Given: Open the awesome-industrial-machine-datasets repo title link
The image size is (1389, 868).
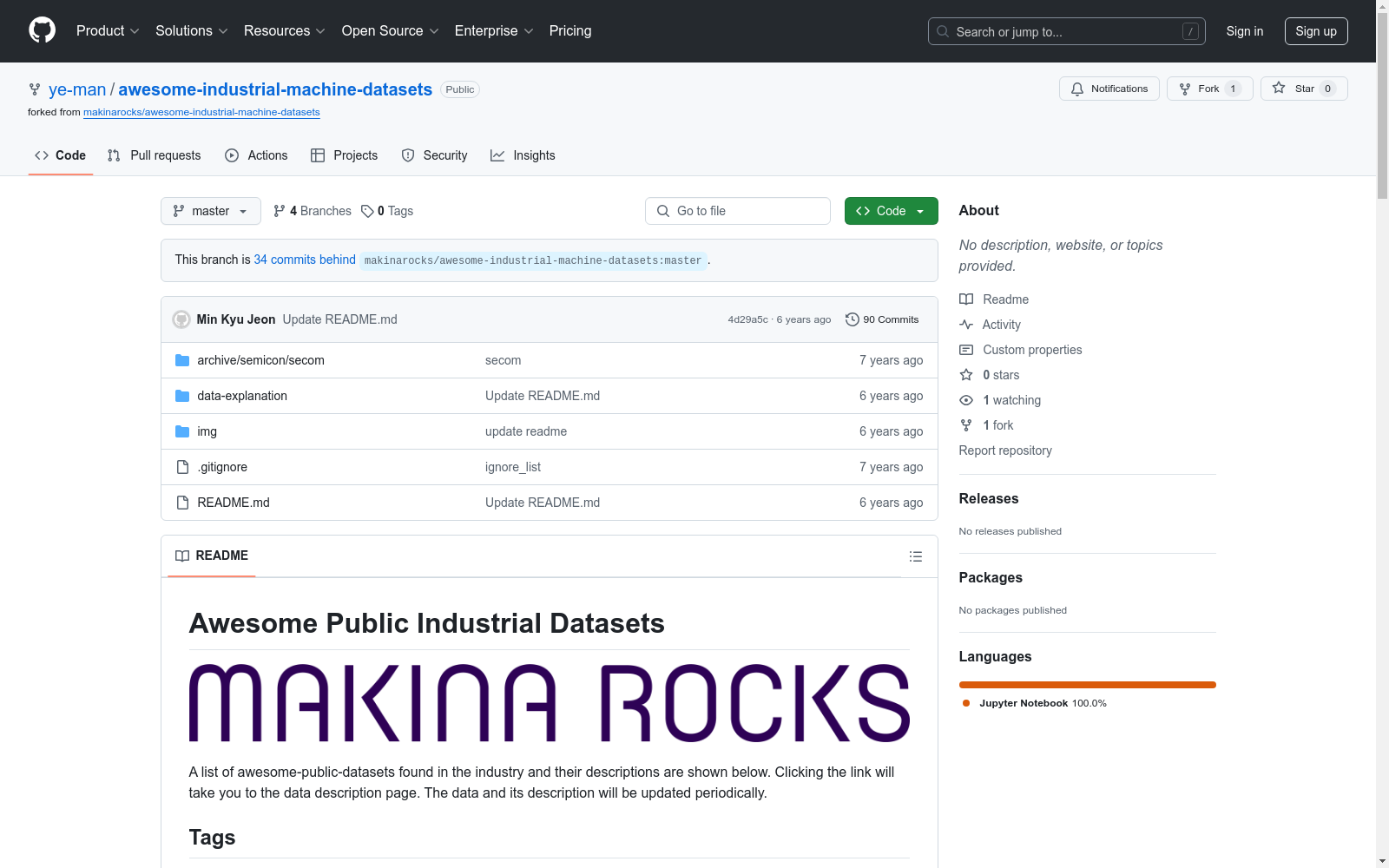Looking at the screenshot, I should (x=275, y=89).
